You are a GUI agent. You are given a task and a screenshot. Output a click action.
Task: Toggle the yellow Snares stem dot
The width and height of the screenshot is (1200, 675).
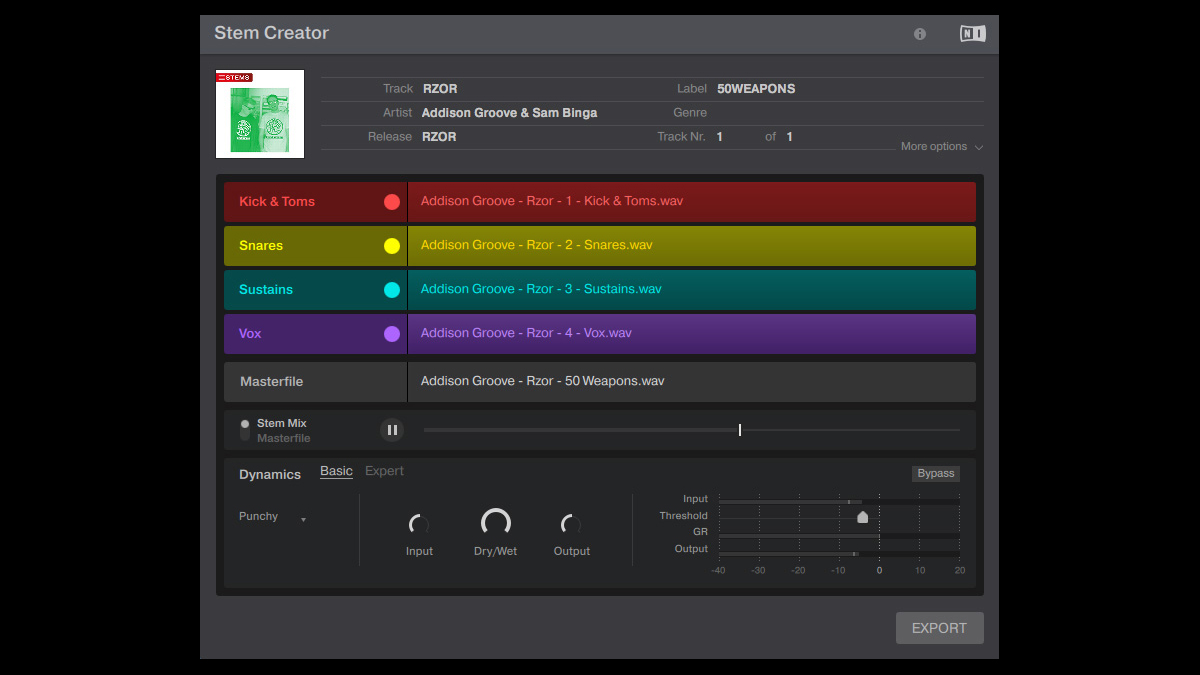[391, 245]
